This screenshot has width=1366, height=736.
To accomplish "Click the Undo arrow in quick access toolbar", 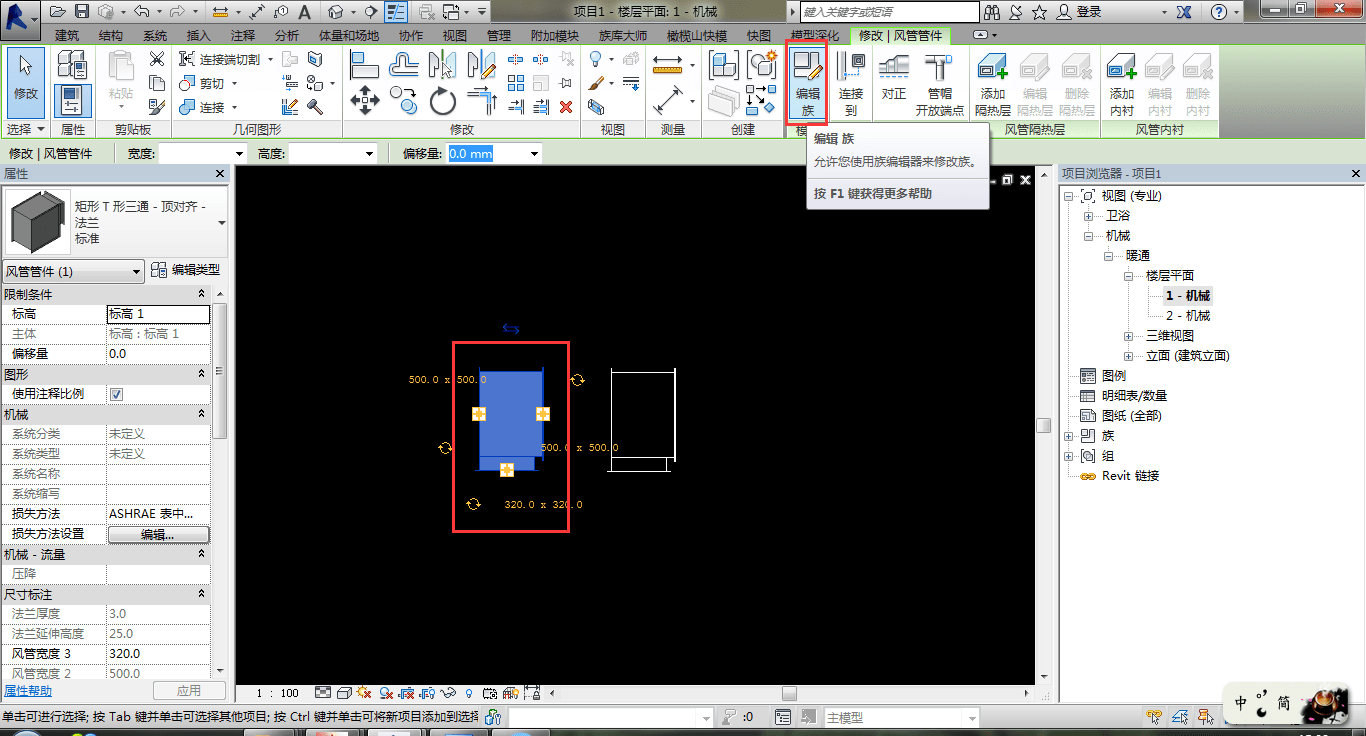I will pos(141,12).
